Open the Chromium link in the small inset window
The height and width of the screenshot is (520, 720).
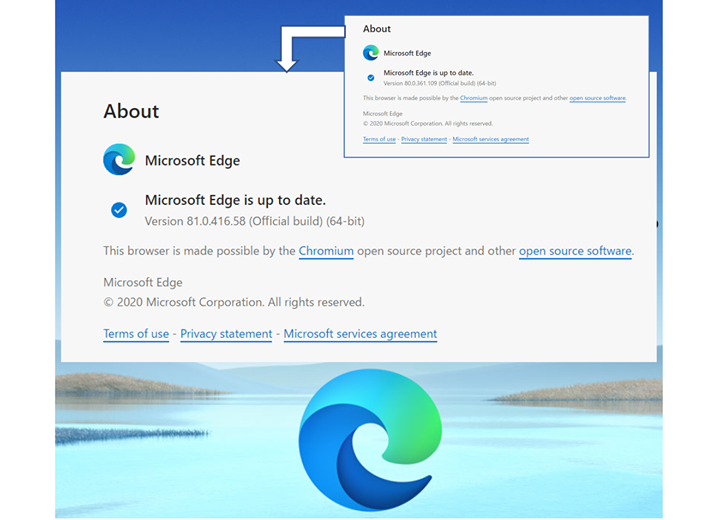point(473,98)
